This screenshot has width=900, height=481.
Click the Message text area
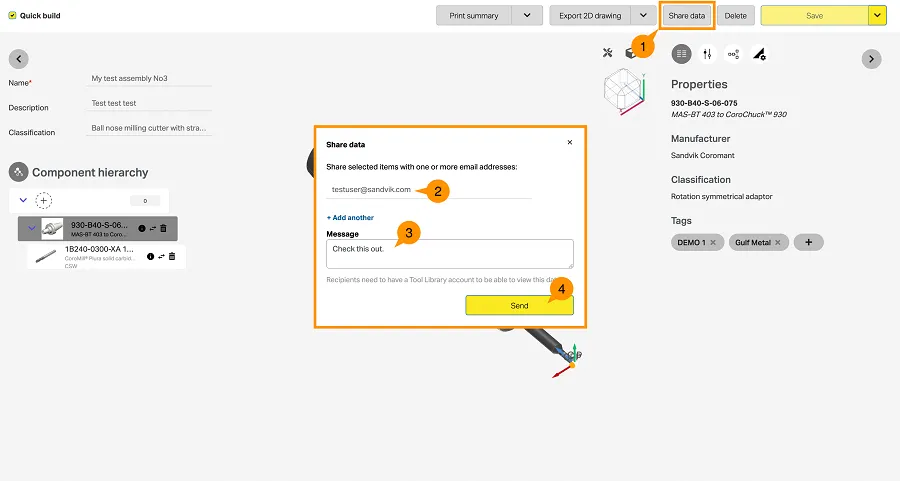pos(449,253)
